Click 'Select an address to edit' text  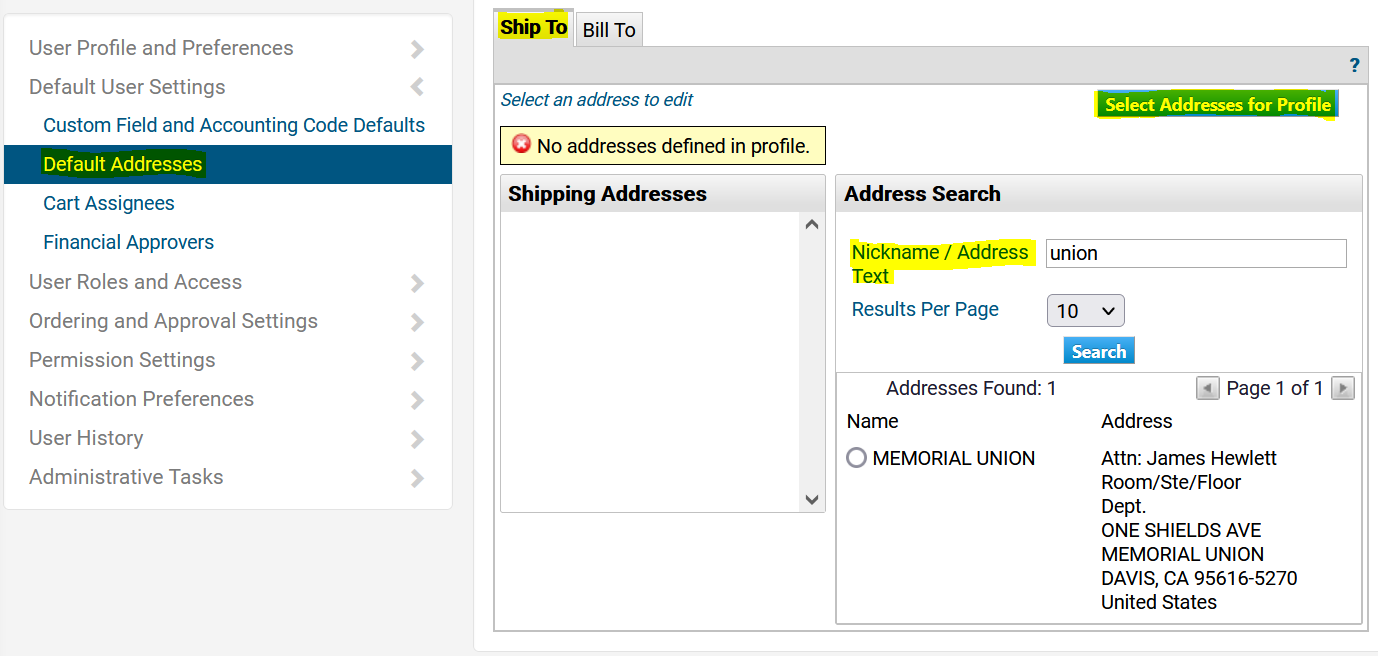pyautogui.click(x=597, y=100)
